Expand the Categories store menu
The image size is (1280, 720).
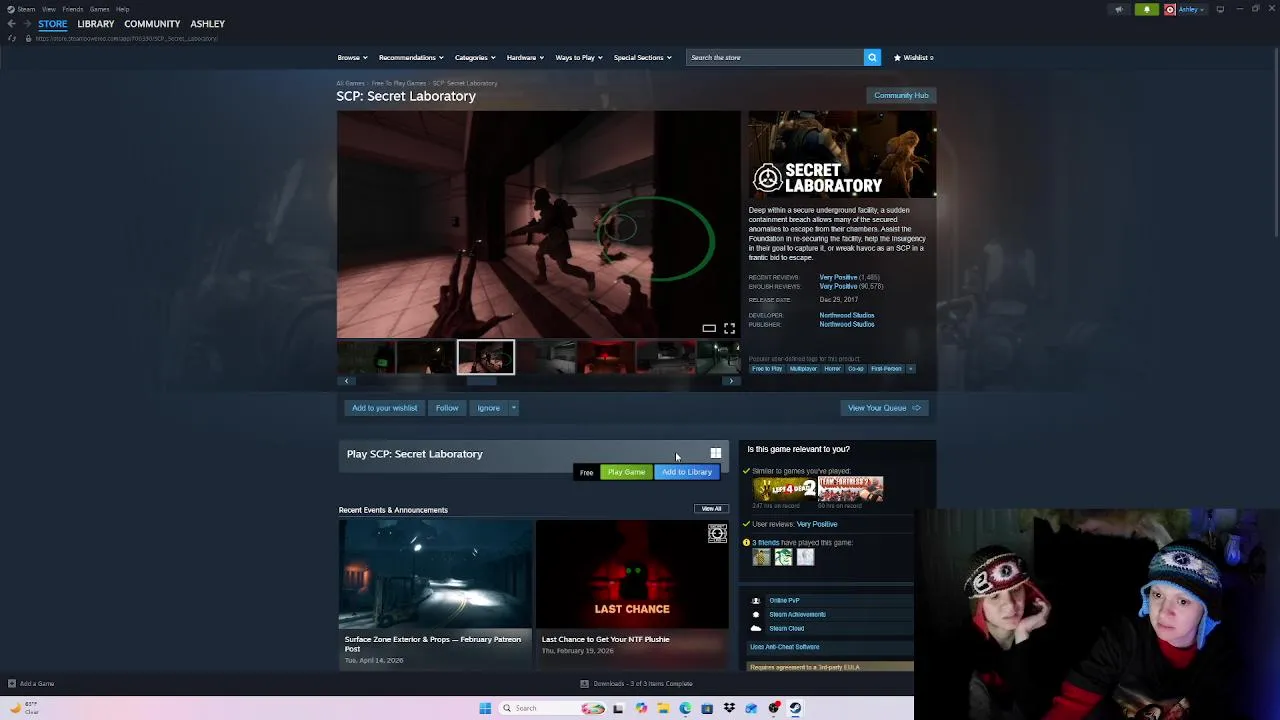475,57
